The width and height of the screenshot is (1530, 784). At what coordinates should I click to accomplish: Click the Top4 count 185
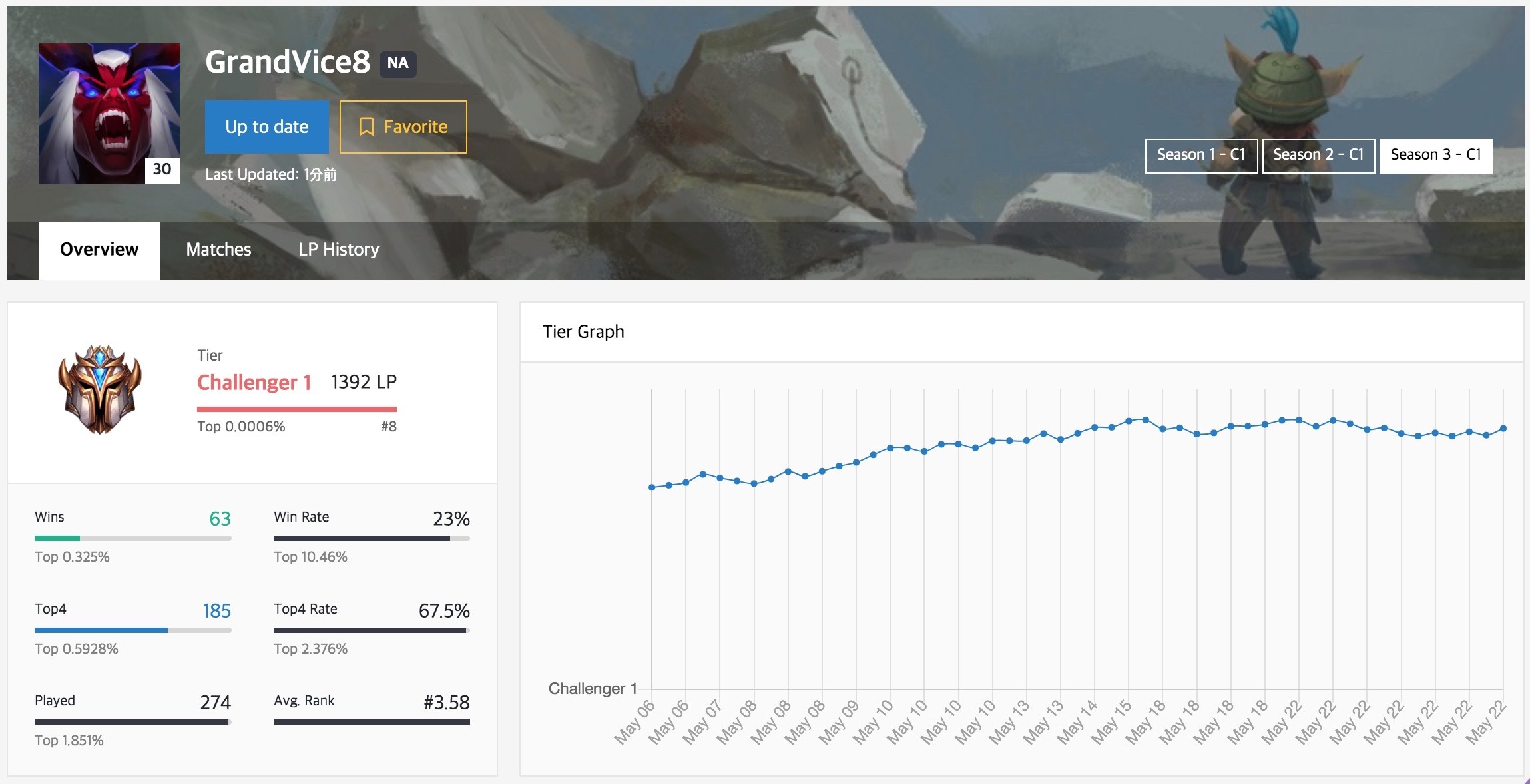(x=217, y=611)
